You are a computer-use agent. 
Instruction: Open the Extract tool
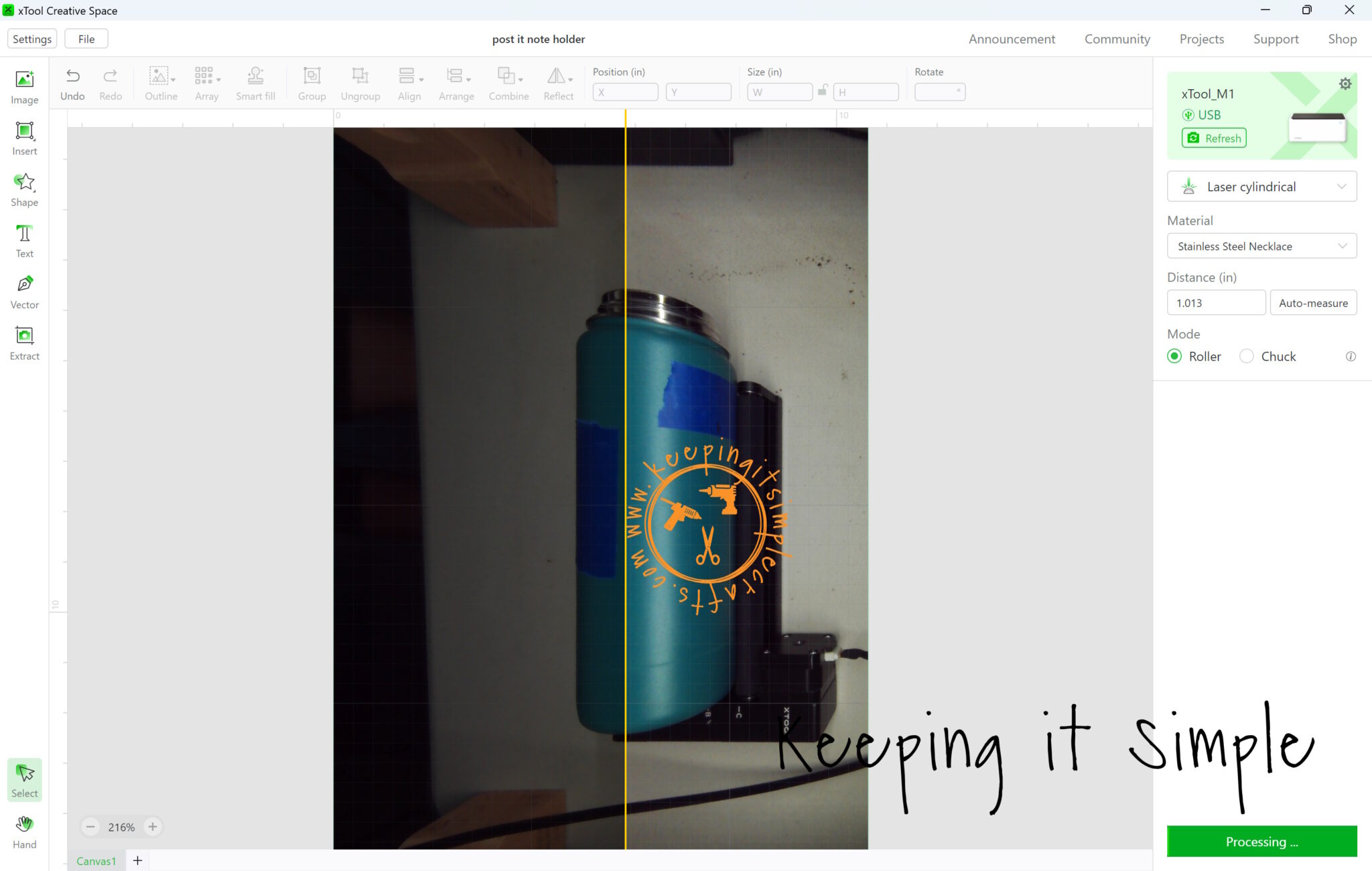(25, 344)
